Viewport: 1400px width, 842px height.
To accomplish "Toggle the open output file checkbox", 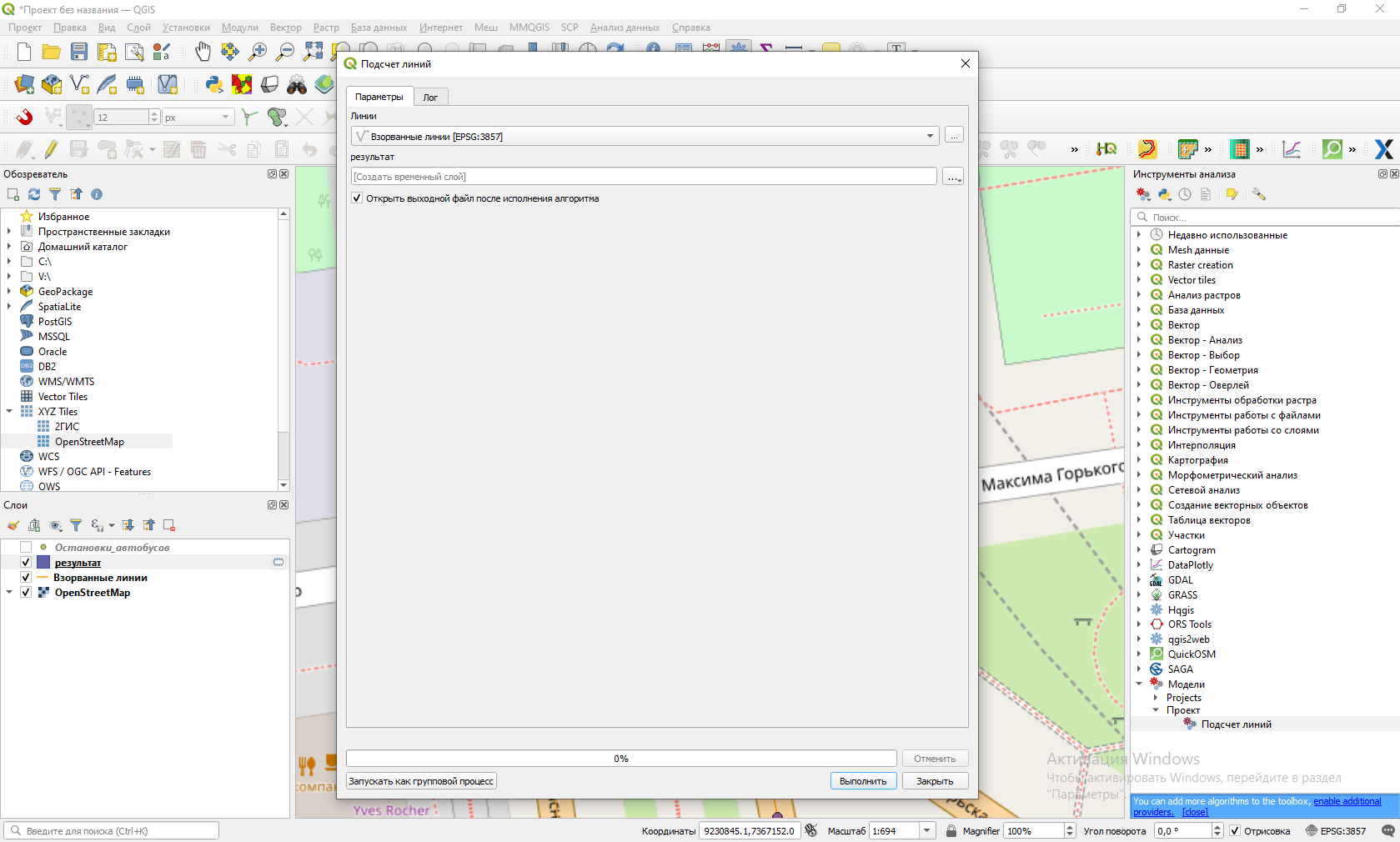I will [357, 198].
